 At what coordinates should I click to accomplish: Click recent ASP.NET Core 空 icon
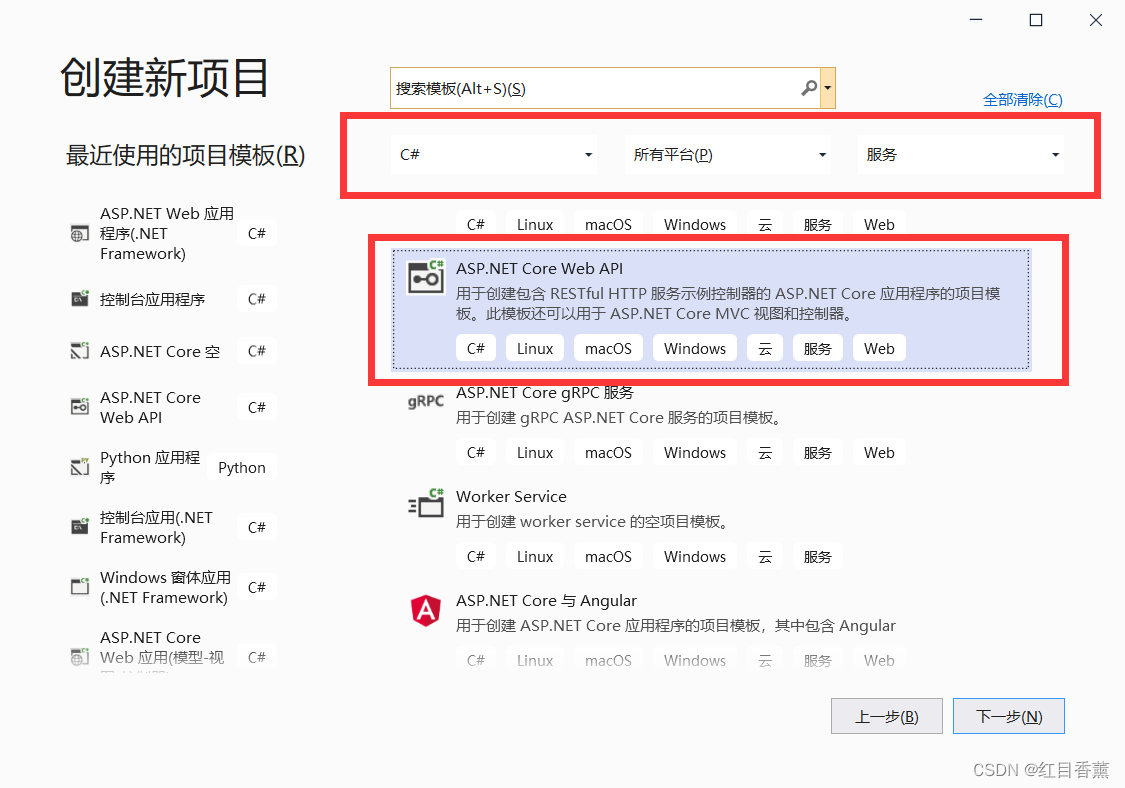[80, 350]
